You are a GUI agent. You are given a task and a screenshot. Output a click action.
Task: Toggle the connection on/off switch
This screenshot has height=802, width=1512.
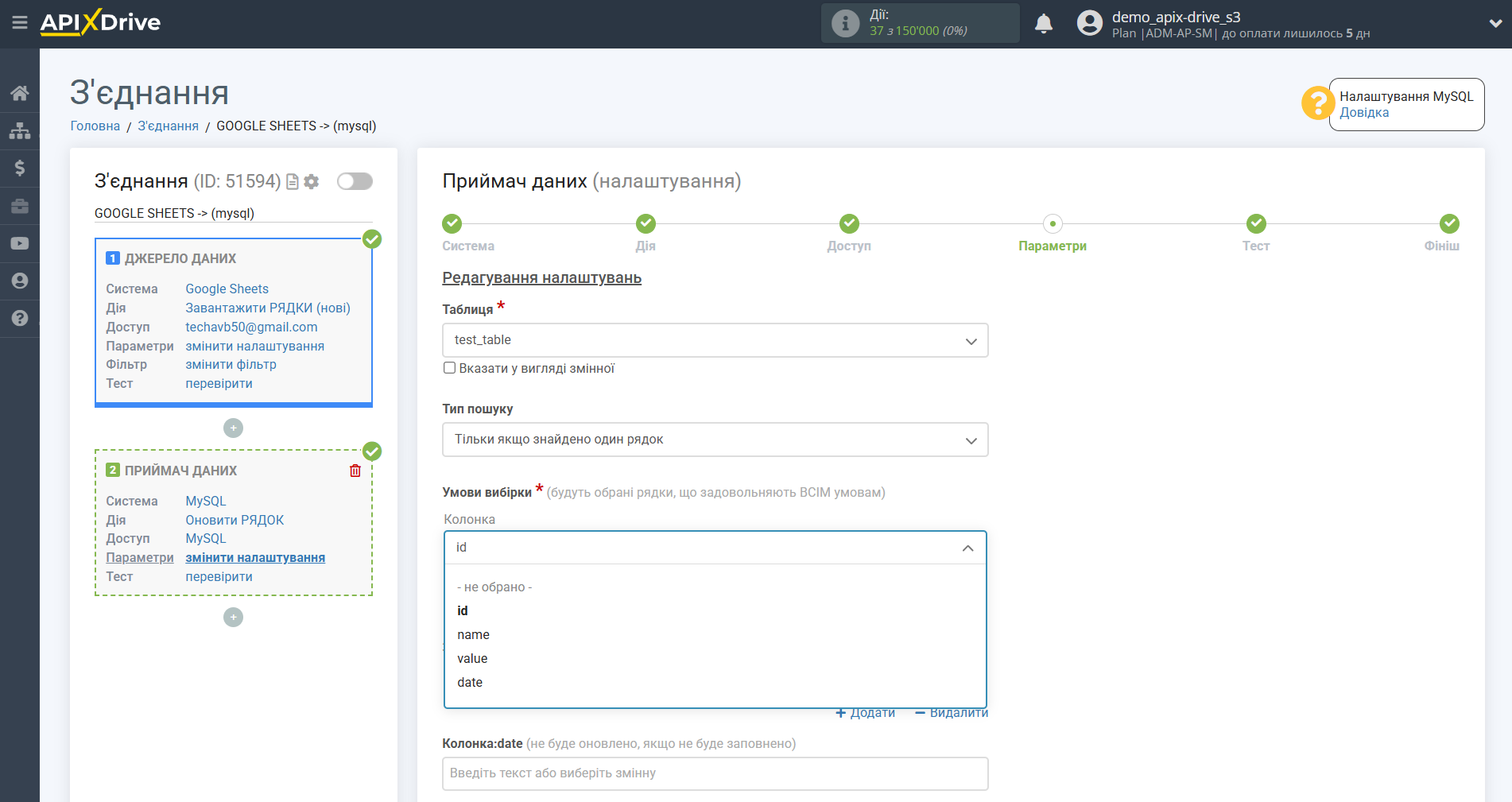pos(355,181)
